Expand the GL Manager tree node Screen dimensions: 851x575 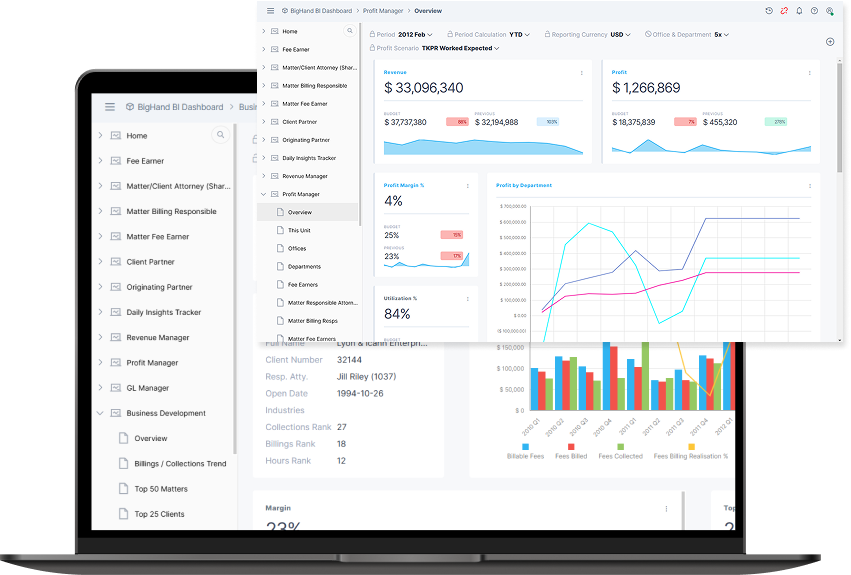tap(100, 388)
